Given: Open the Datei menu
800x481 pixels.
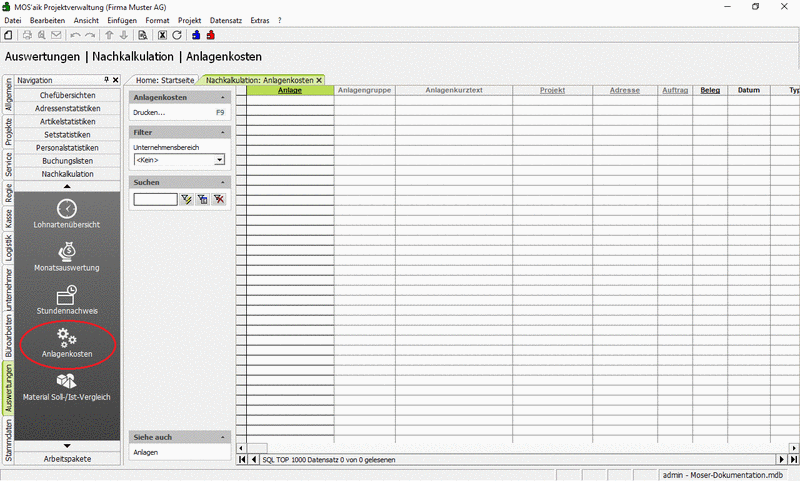Looking at the screenshot, I should pyautogui.click(x=13, y=20).
